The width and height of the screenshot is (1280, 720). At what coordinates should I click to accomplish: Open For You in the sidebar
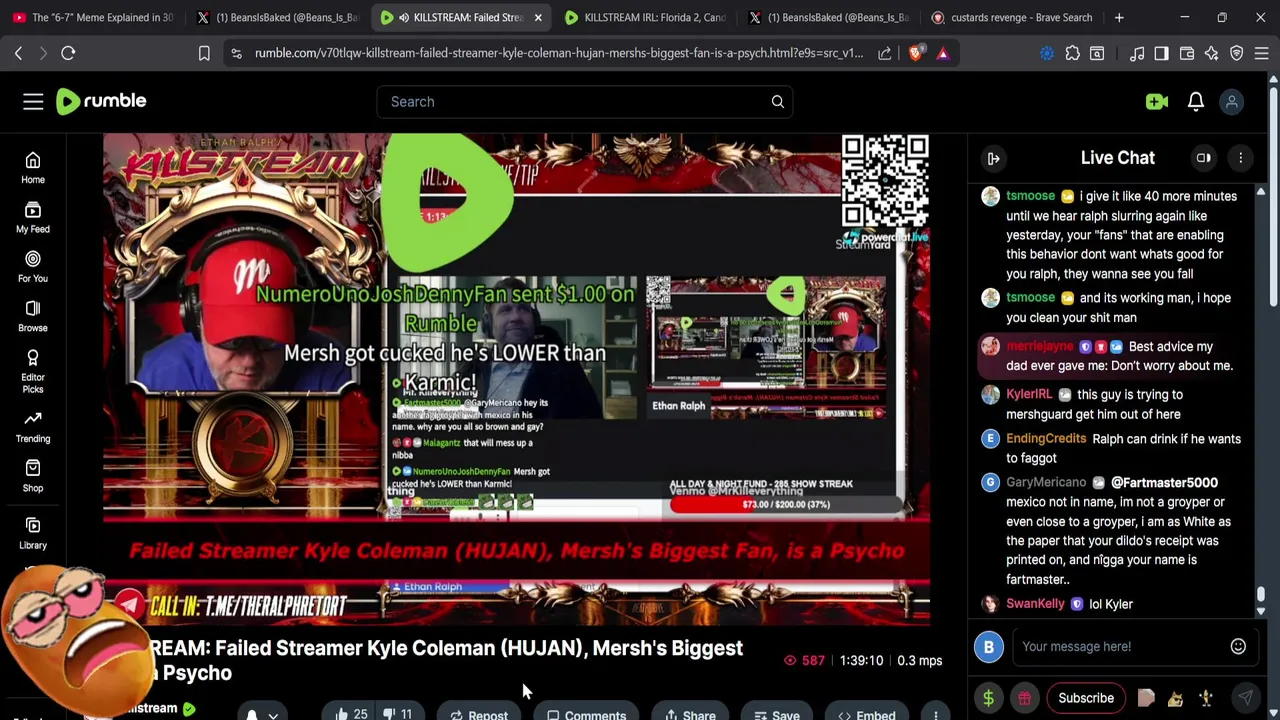coord(33,267)
